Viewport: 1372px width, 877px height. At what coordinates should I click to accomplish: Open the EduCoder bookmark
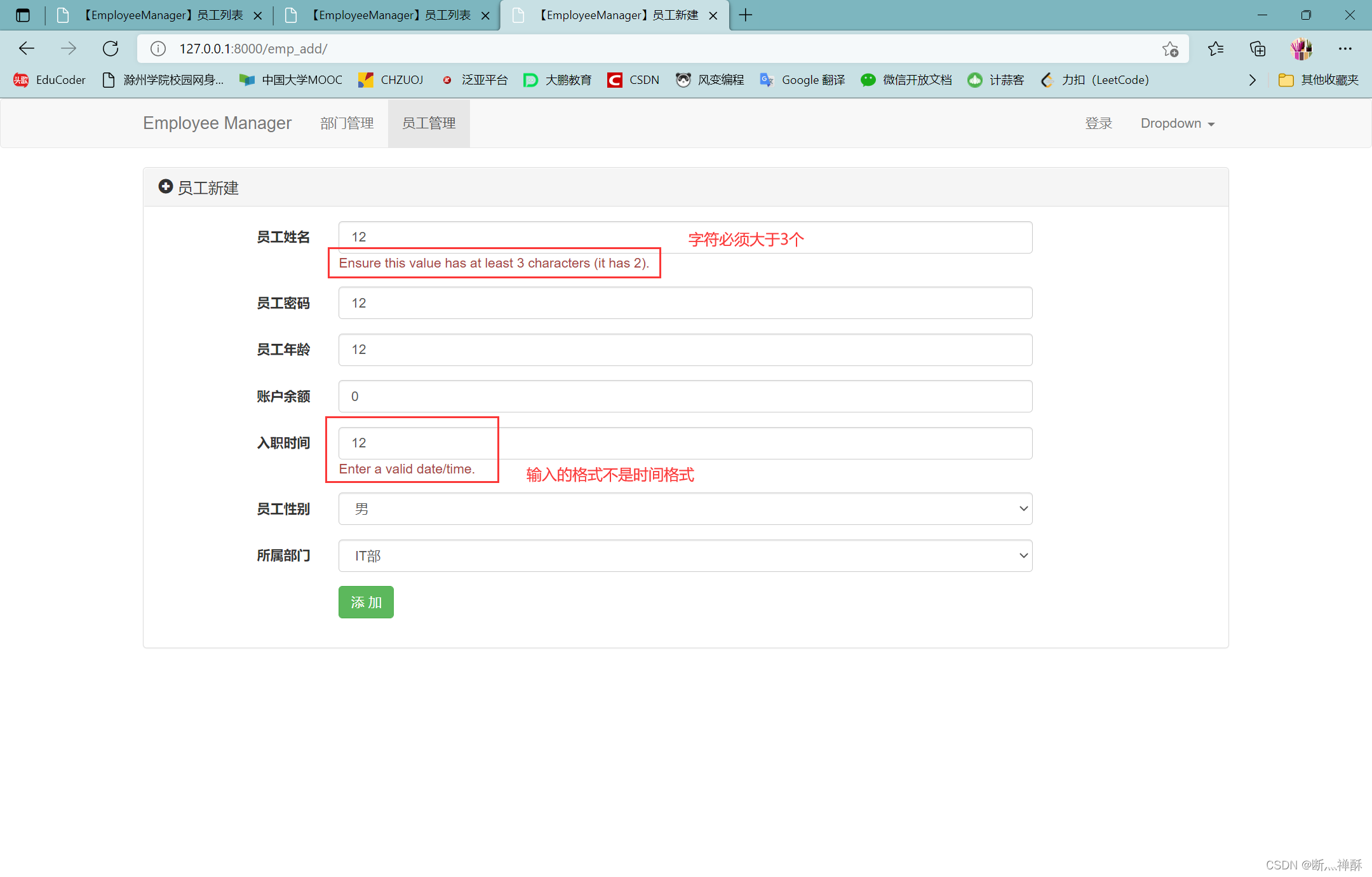point(50,80)
